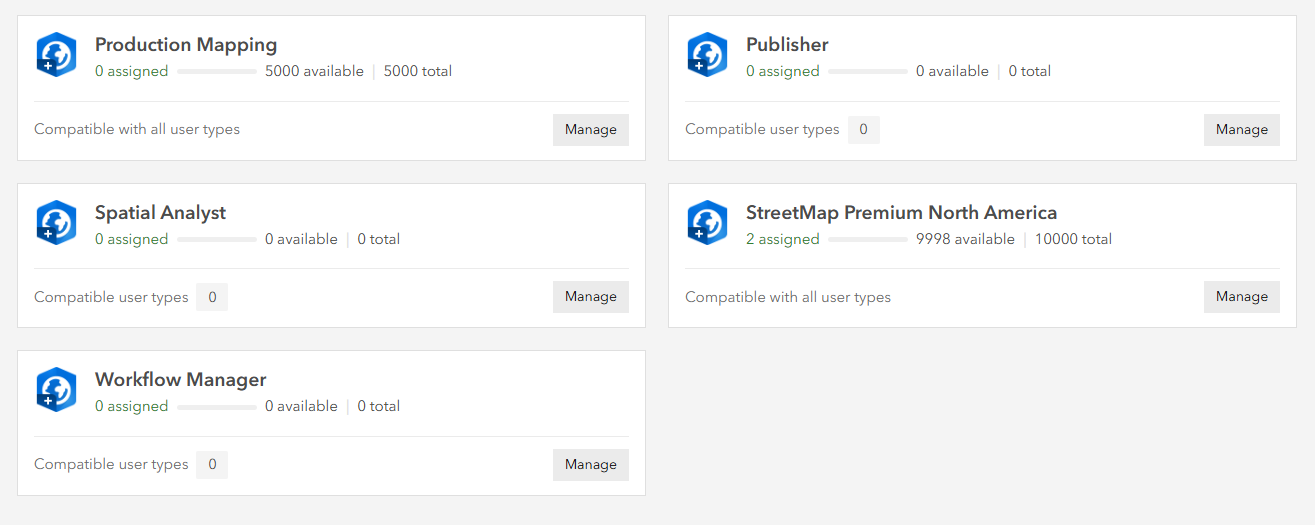
Task: Click "0 available" under Spatial Analyst
Action: (x=301, y=239)
